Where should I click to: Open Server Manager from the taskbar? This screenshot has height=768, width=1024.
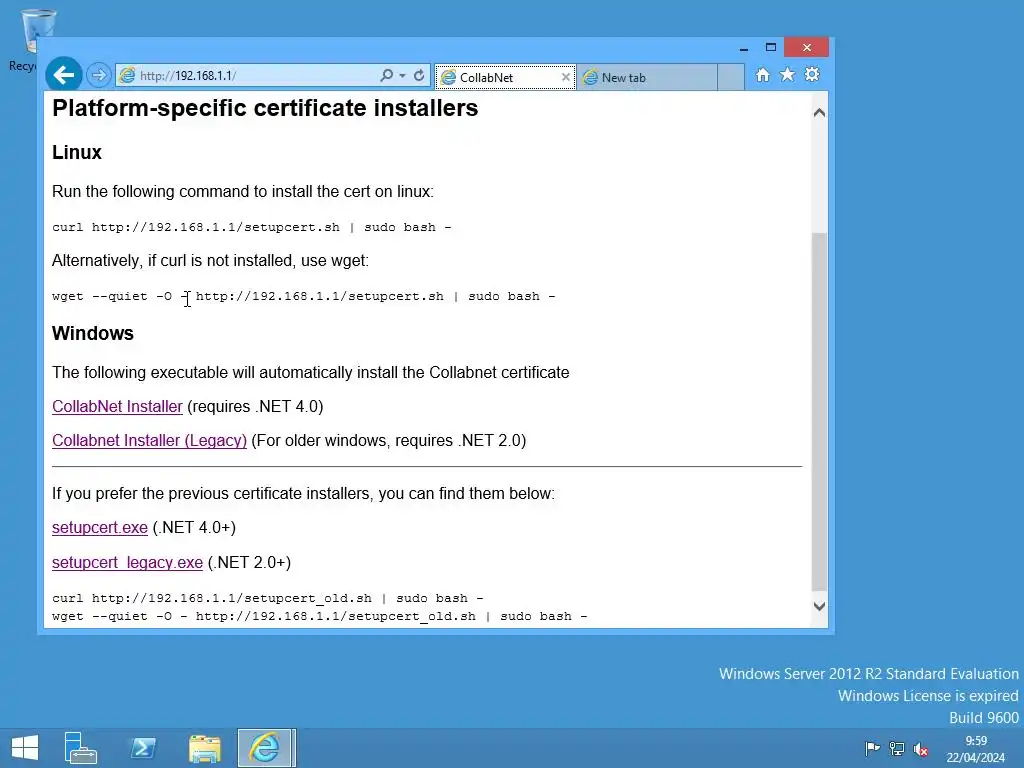[x=80, y=748]
